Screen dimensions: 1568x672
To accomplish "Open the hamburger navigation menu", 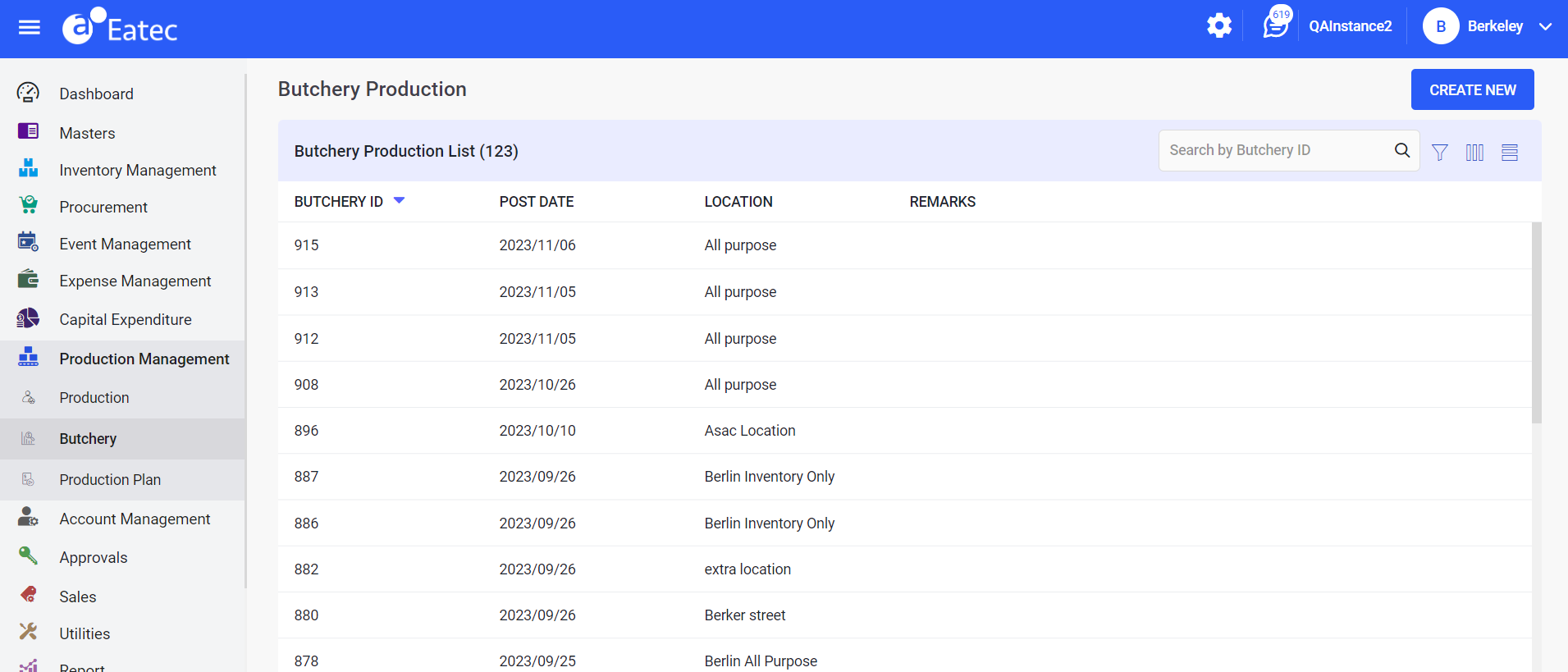I will pyautogui.click(x=30, y=28).
